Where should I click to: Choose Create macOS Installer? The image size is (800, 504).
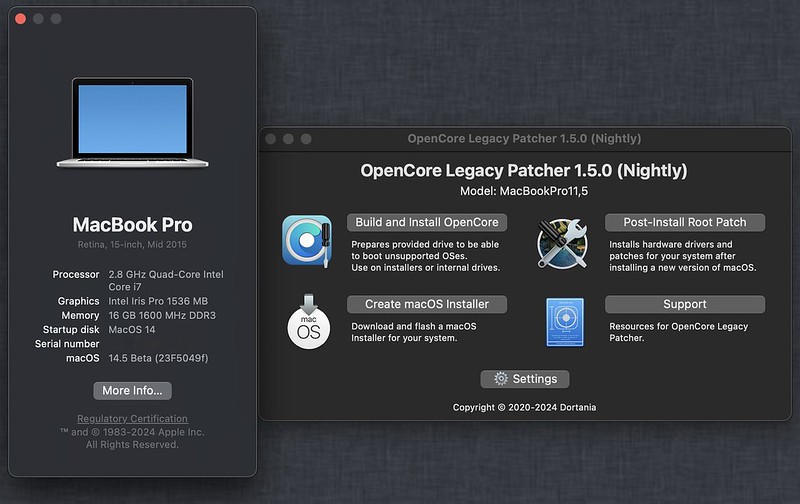pyautogui.click(x=427, y=304)
